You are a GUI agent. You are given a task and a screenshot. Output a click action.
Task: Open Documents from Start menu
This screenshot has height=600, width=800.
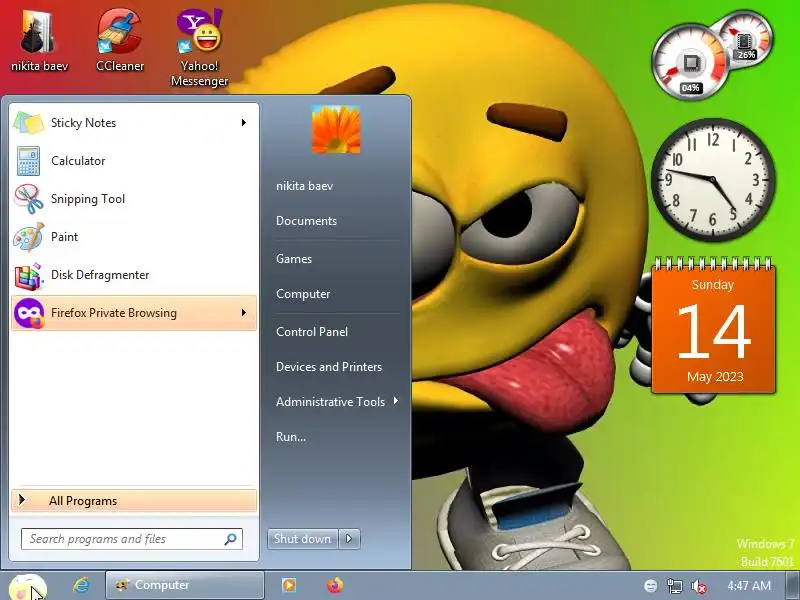point(307,221)
